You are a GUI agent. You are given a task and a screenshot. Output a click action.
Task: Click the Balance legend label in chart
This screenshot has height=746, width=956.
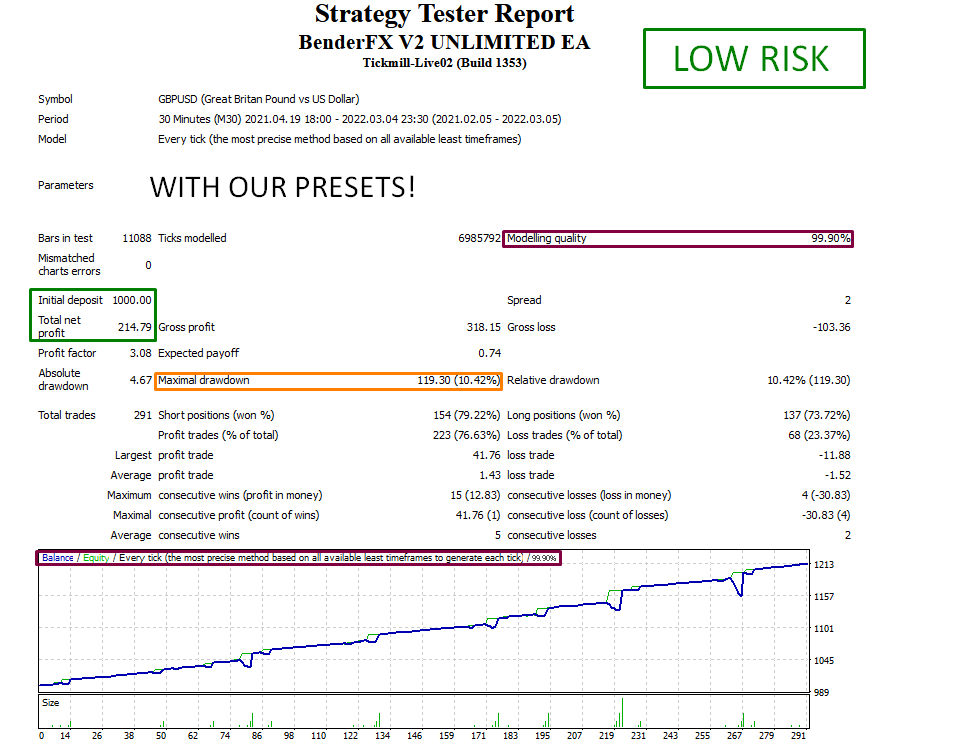point(57,558)
